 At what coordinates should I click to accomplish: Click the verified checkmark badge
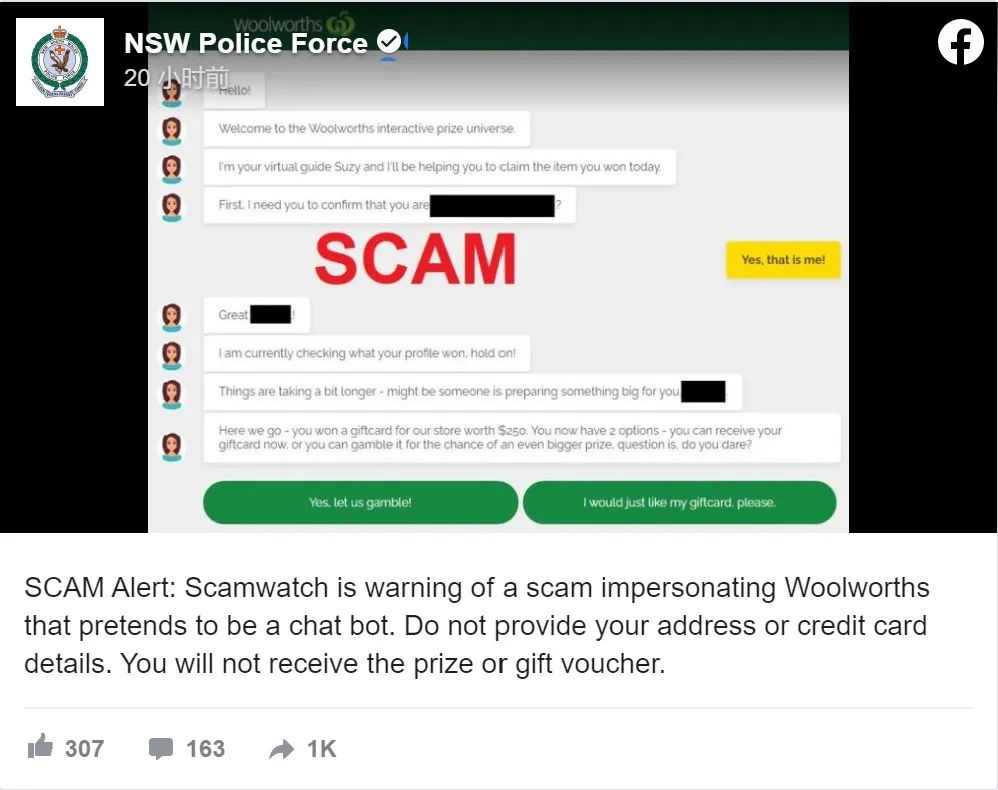point(388,41)
